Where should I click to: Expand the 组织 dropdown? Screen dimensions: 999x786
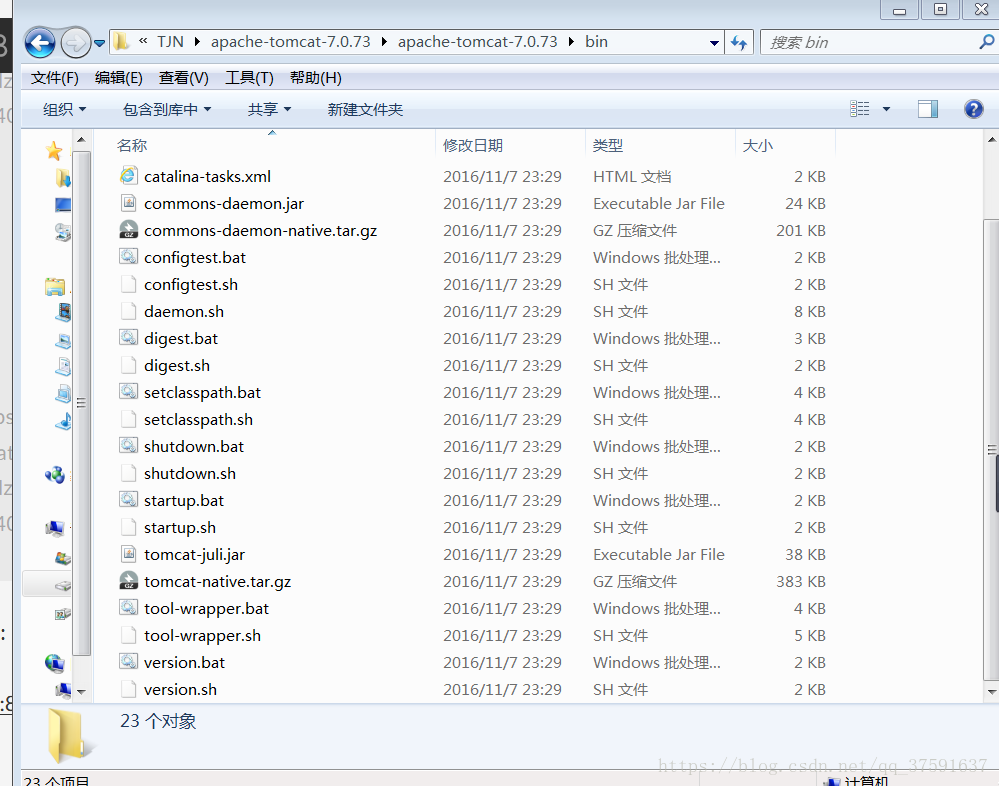pyautogui.click(x=64, y=110)
